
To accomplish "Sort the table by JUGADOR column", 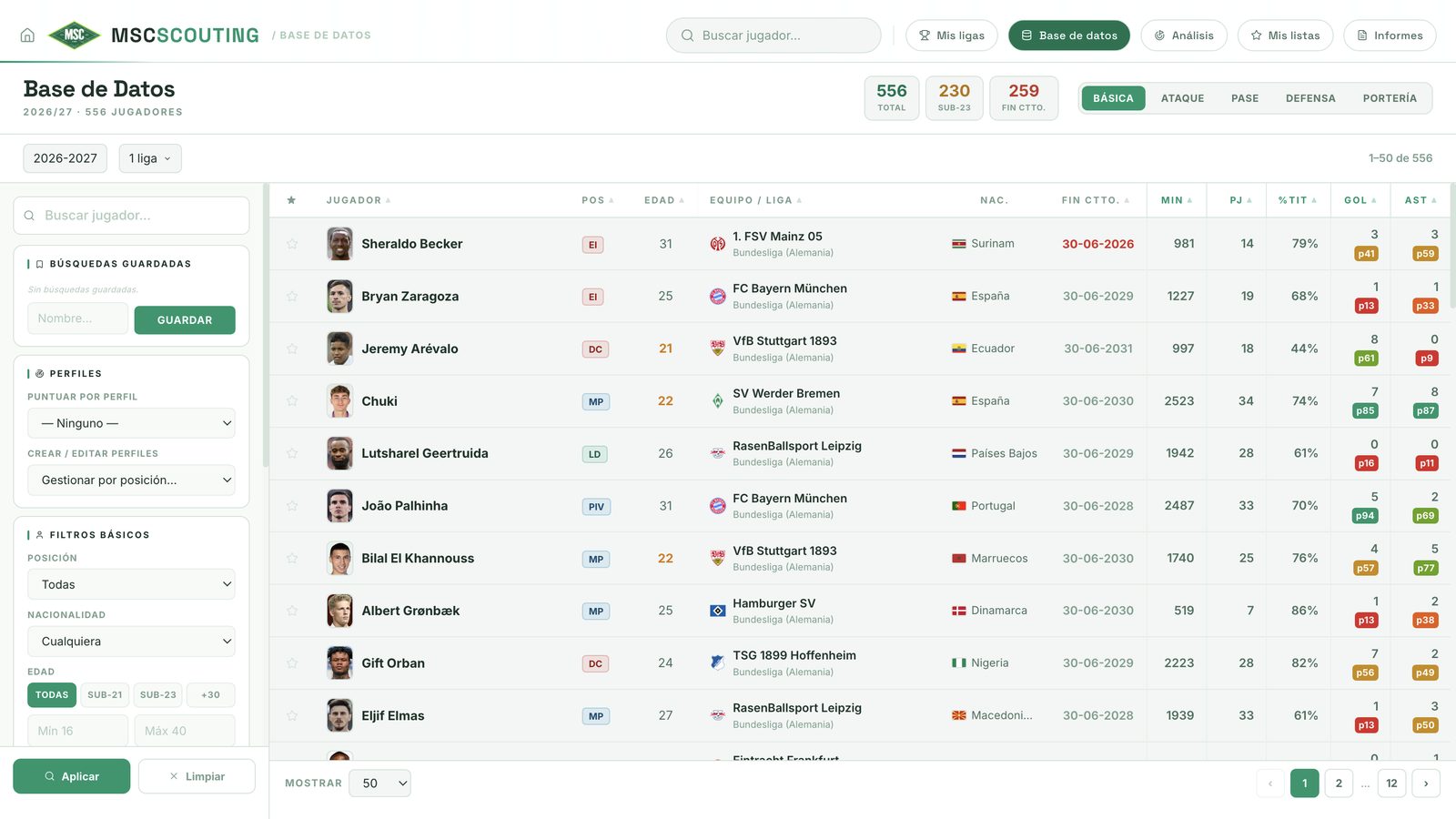I will (x=359, y=200).
